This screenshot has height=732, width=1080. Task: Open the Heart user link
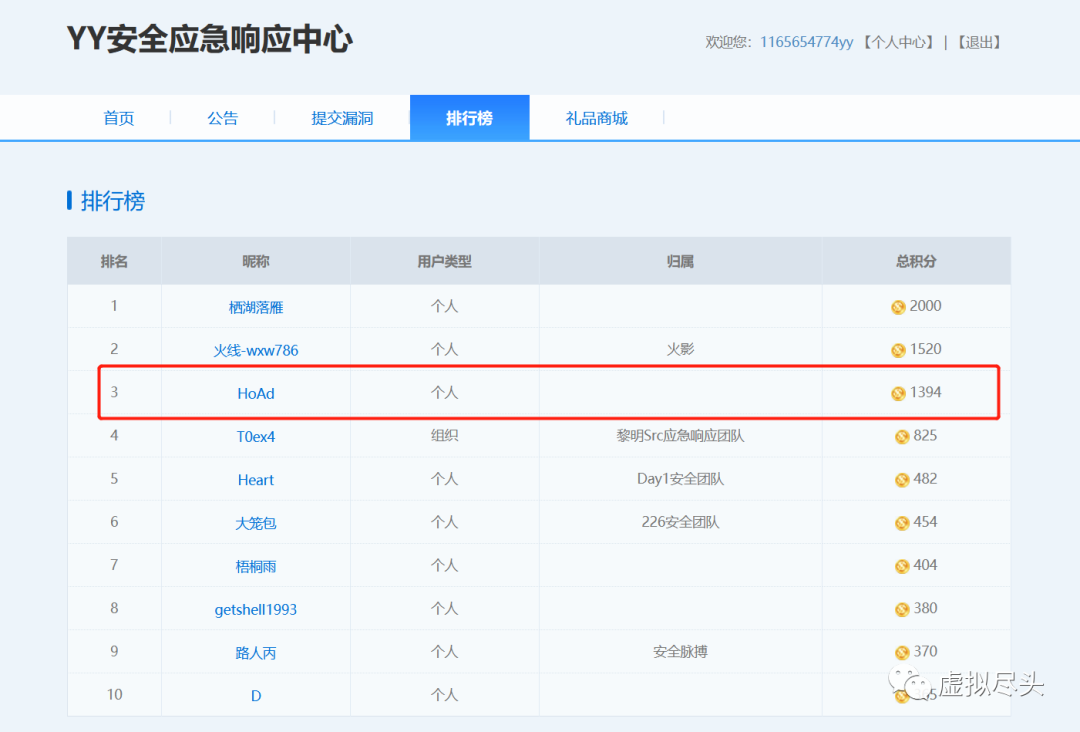(256, 480)
